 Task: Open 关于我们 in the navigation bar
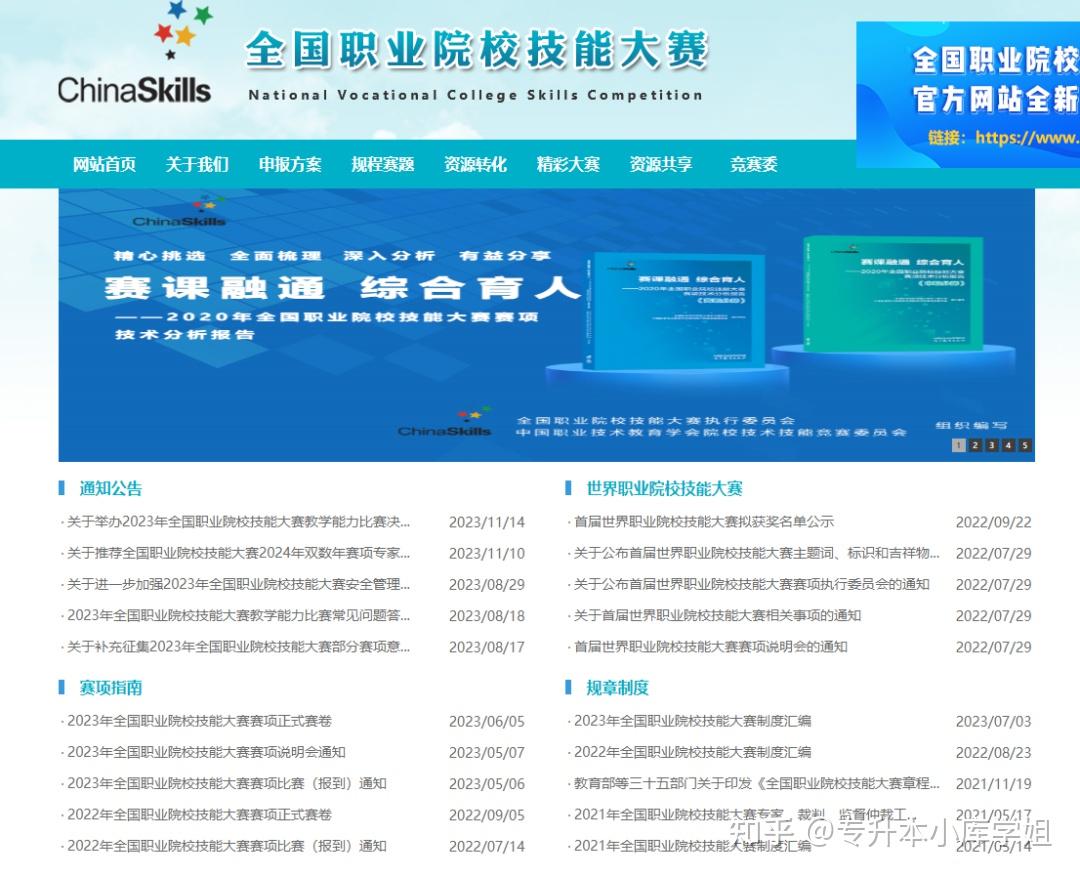click(197, 164)
